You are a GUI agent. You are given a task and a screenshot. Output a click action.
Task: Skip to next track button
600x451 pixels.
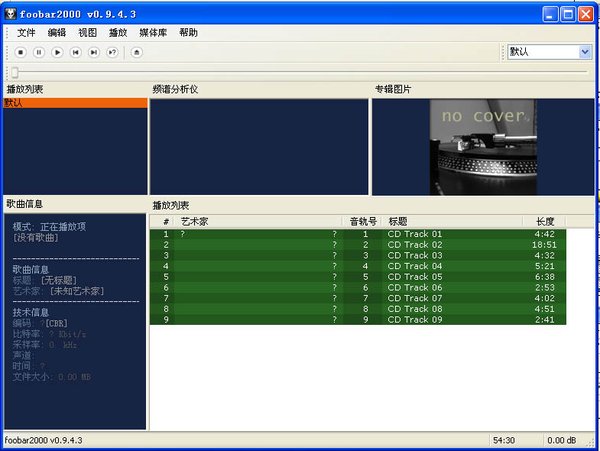tap(94, 52)
